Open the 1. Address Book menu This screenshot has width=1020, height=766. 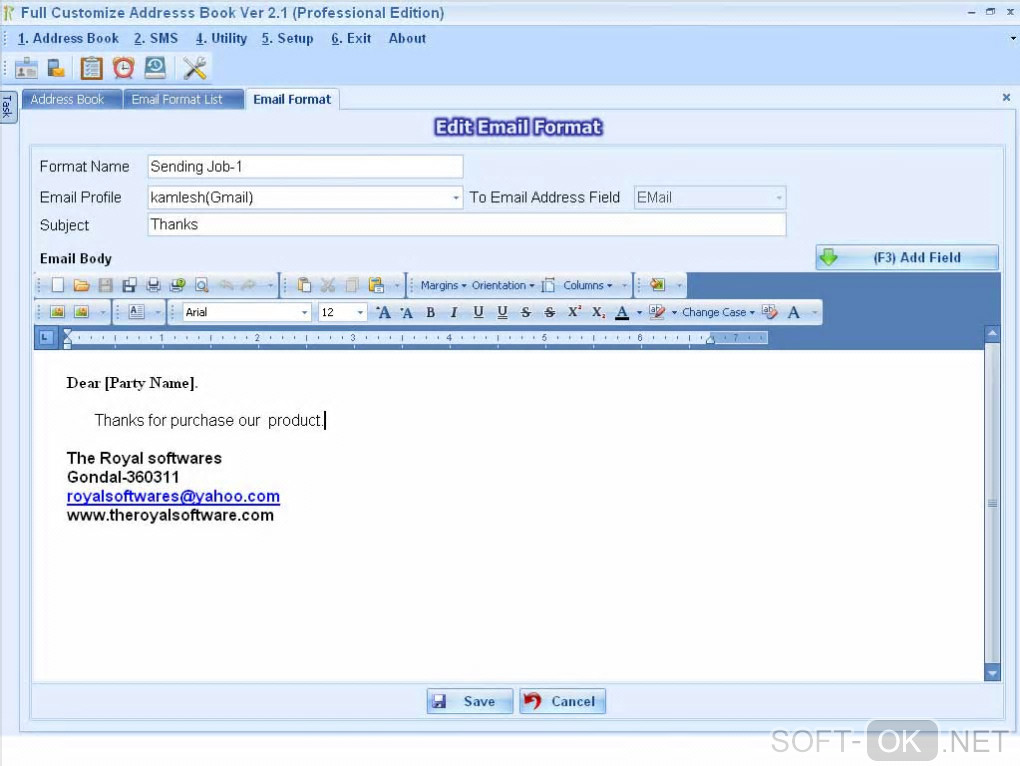pos(68,38)
